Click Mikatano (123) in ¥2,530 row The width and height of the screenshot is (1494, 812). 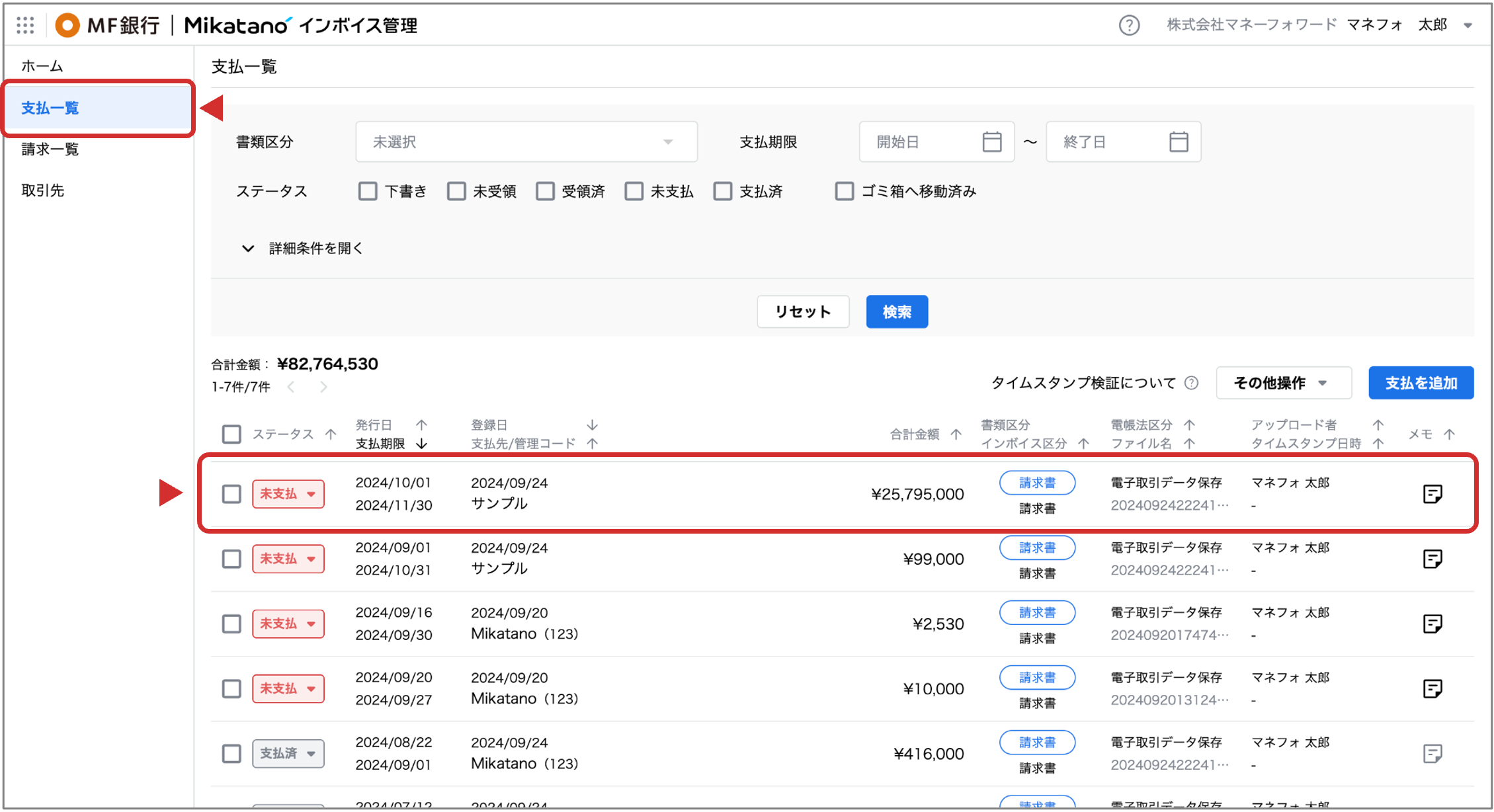coord(524,634)
